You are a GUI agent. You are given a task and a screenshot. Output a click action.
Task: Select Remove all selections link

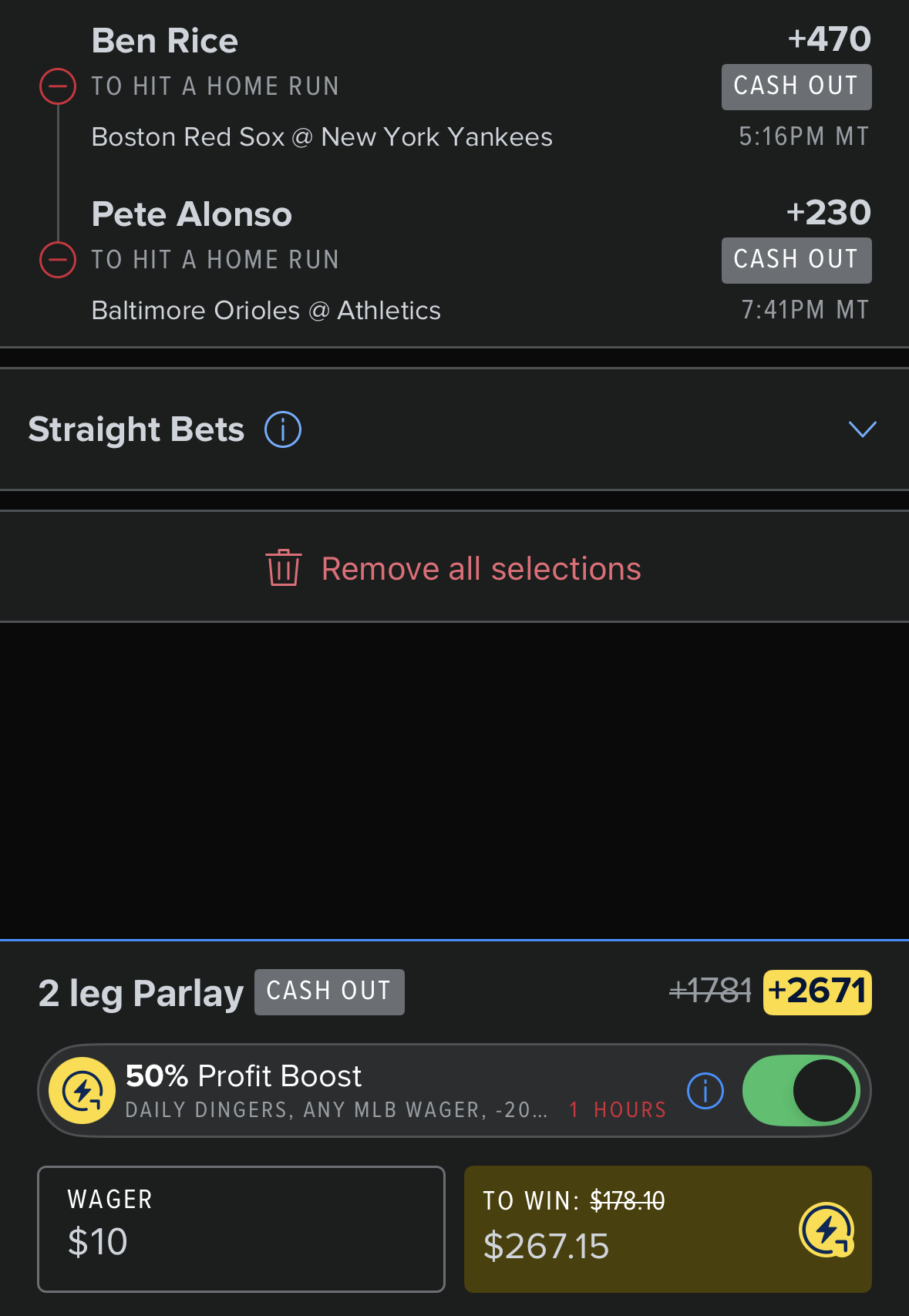(x=481, y=569)
